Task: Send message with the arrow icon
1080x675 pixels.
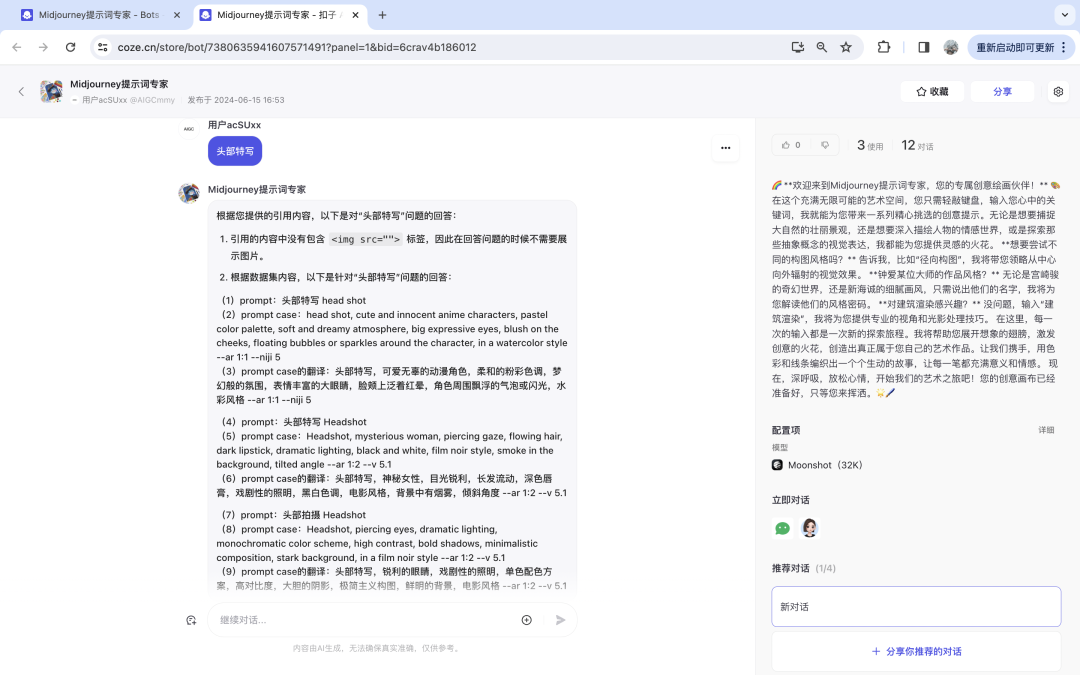Action: click(x=560, y=620)
